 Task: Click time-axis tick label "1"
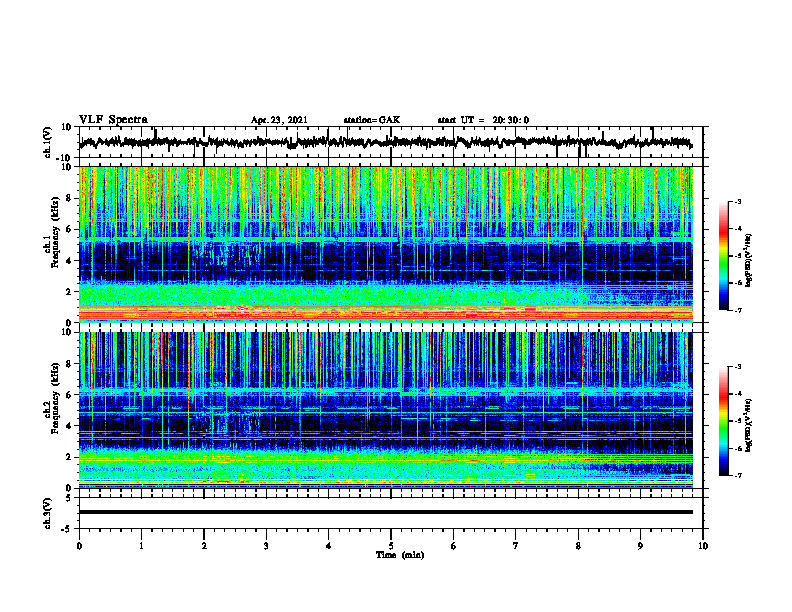(x=141, y=546)
